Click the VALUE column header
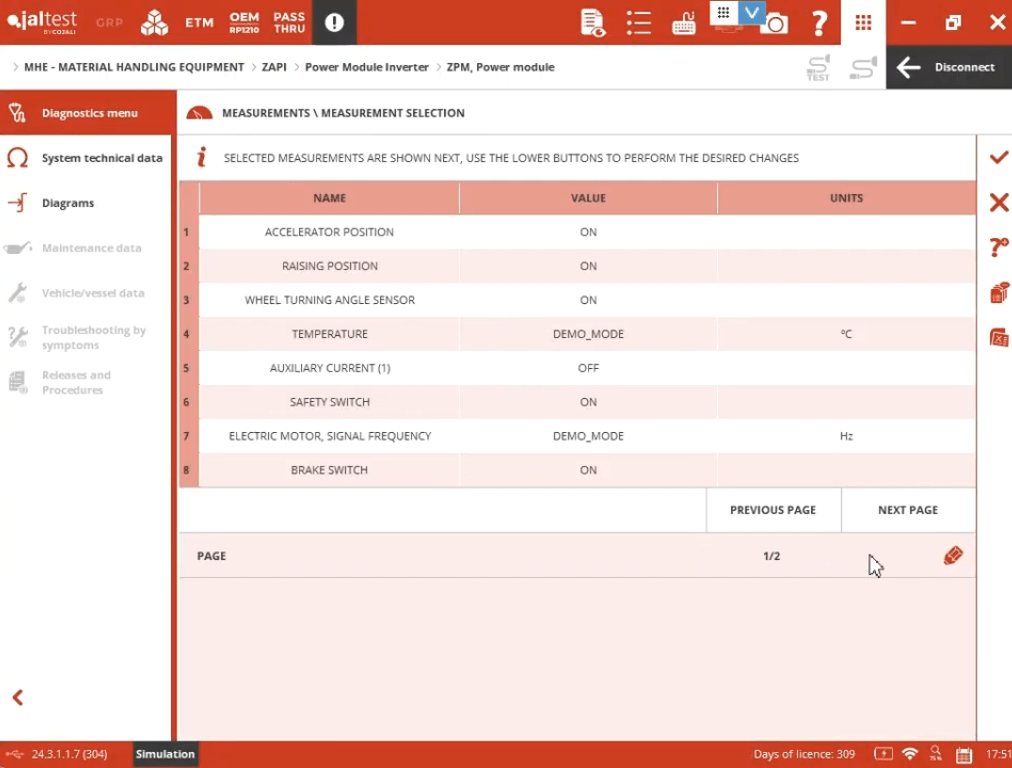Image resolution: width=1012 pixels, height=768 pixels. click(588, 198)
